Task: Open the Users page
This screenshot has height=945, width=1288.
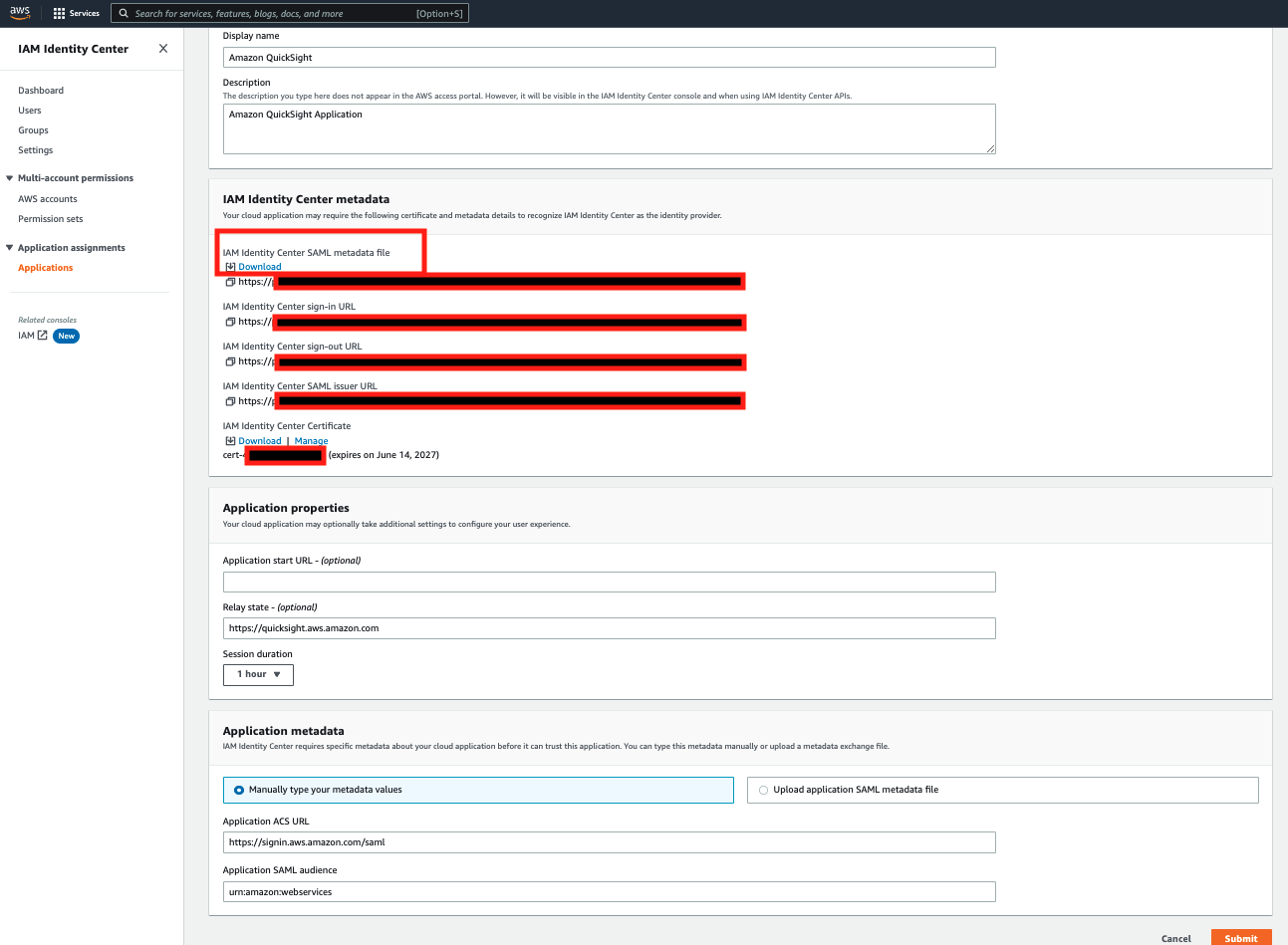Action: (x=30, y=111)
